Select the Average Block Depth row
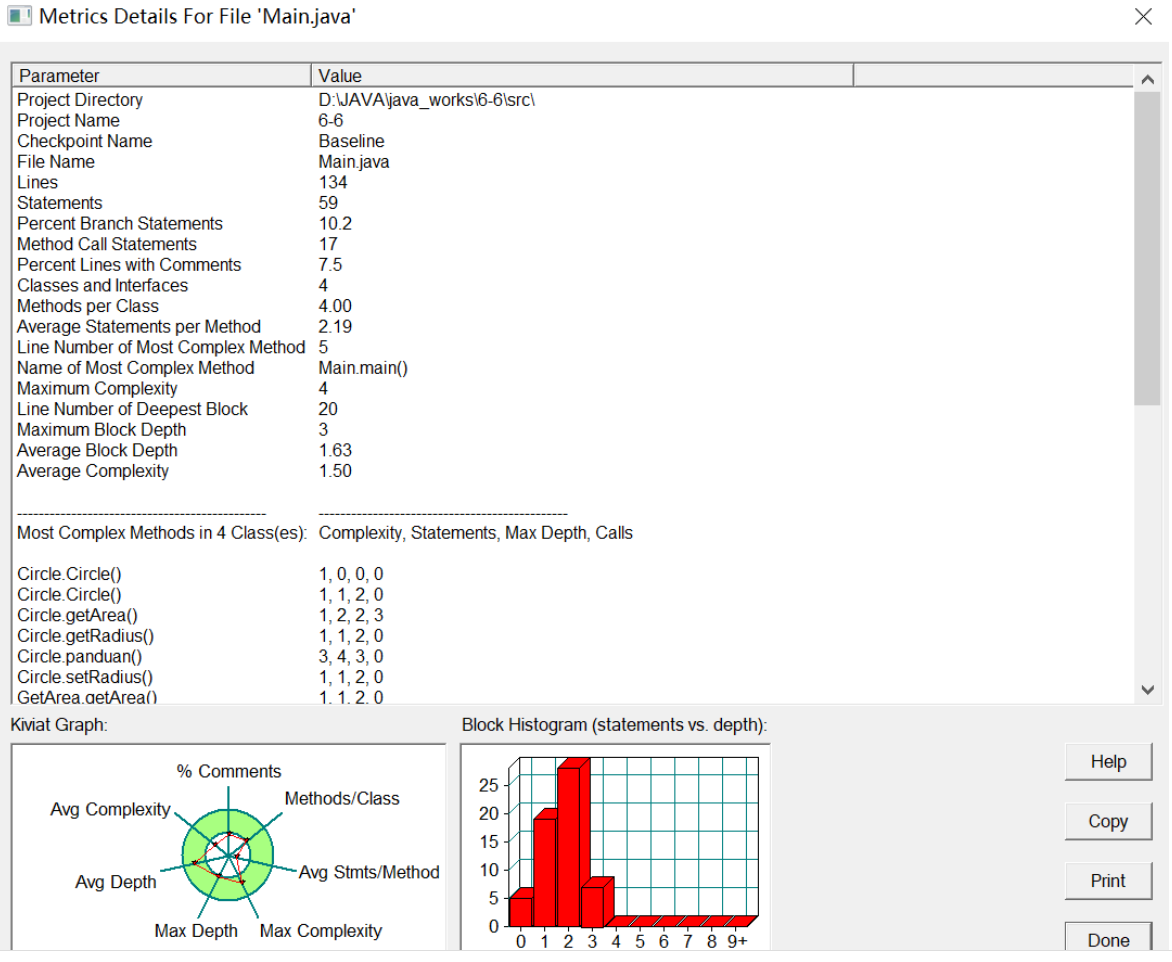Viewport: 1172px width, 962px height. (573, 451)
